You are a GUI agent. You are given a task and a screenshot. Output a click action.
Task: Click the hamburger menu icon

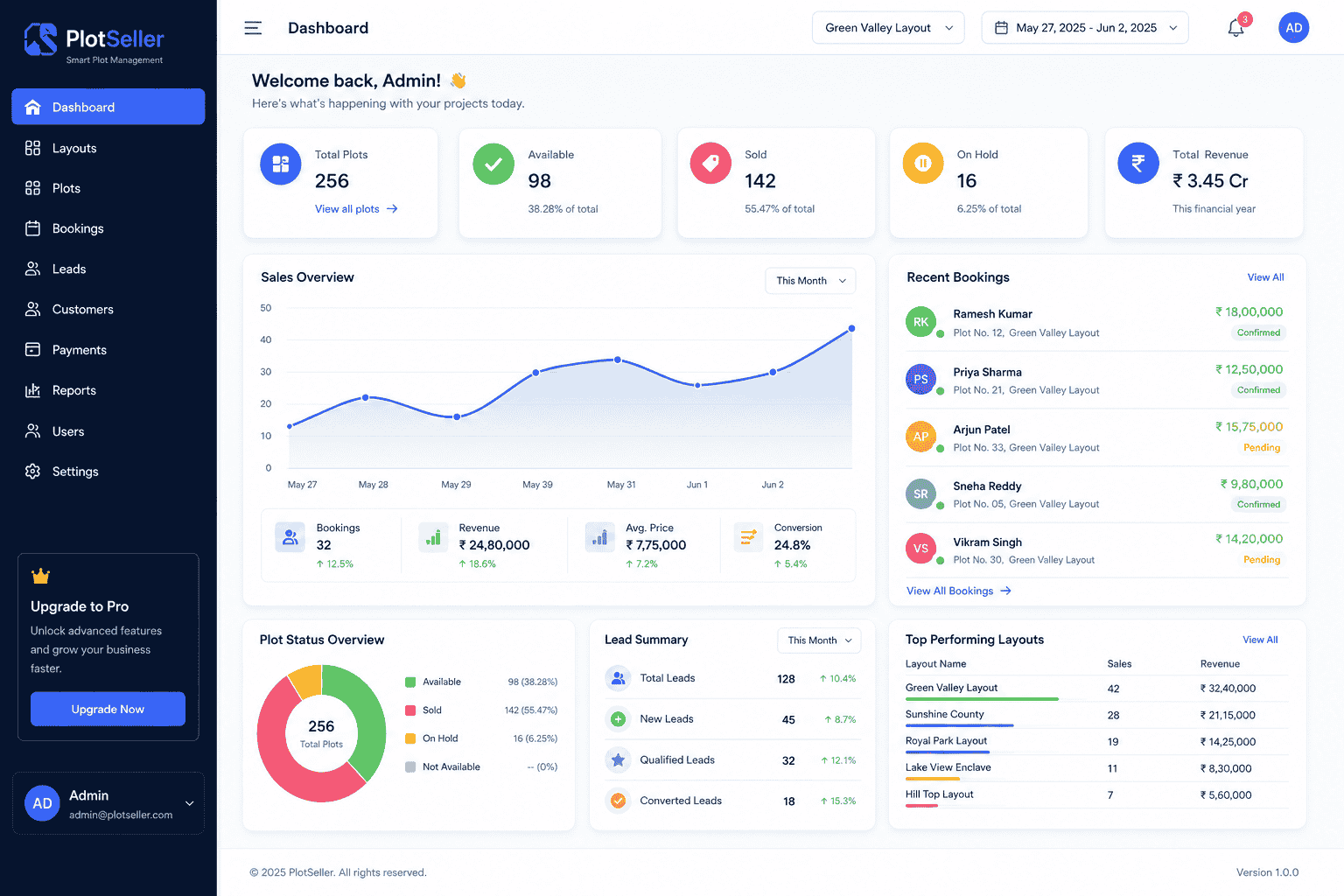click(x=253, y=28)
